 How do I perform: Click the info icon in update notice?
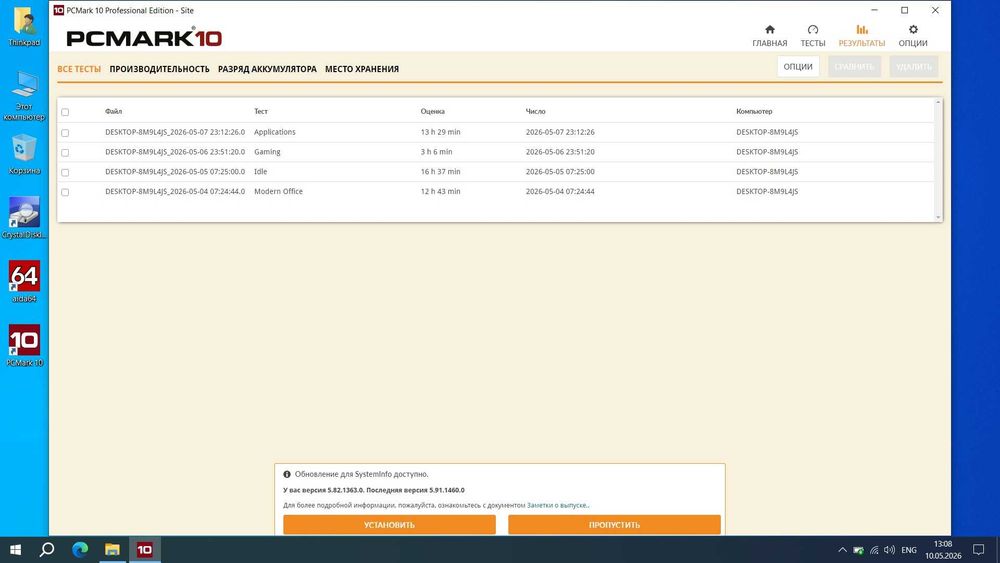[287, 474]
